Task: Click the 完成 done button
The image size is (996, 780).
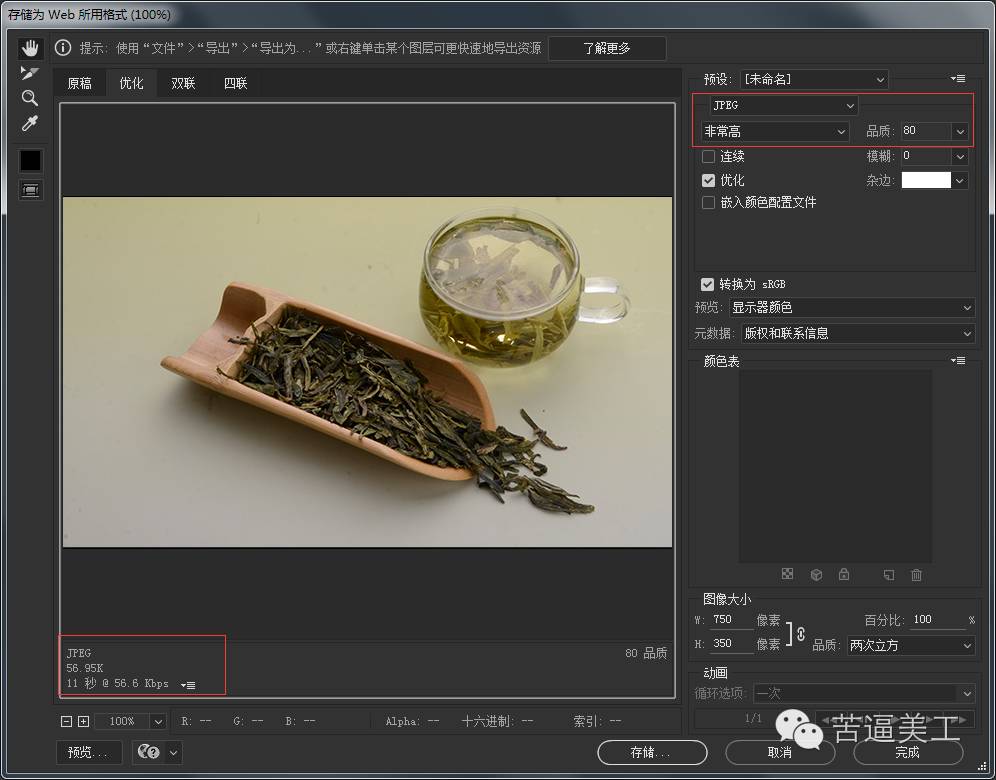Action: click(x=908, y=753)
